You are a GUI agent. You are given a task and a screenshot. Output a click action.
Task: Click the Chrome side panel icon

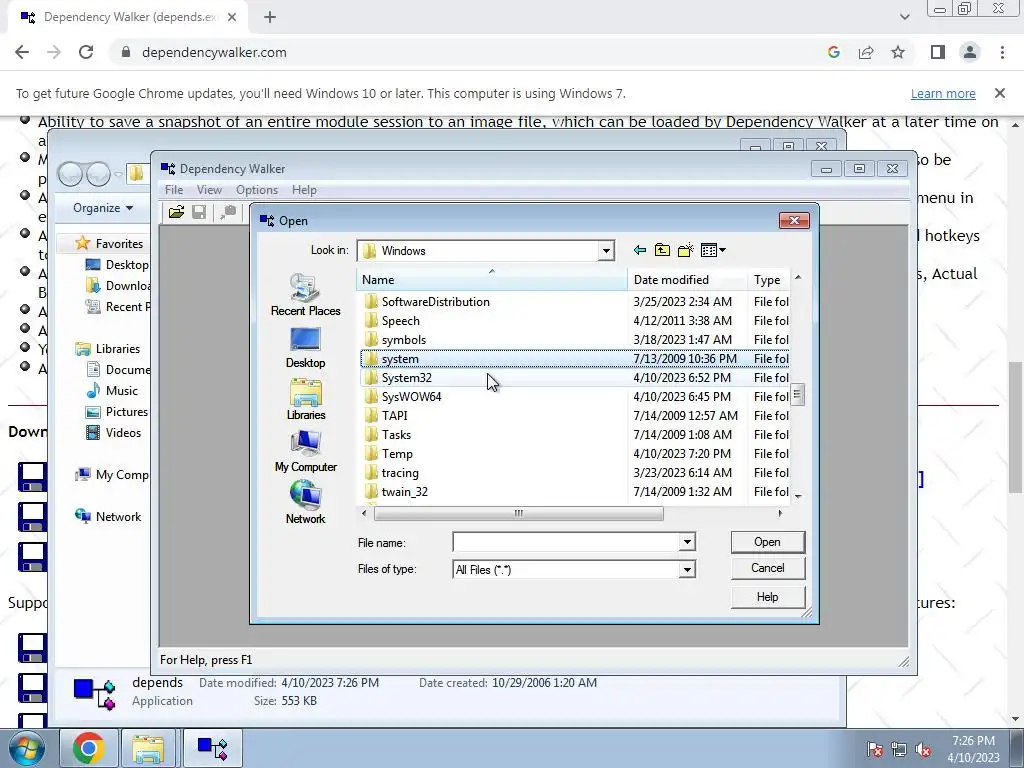[x=938, y=52]
